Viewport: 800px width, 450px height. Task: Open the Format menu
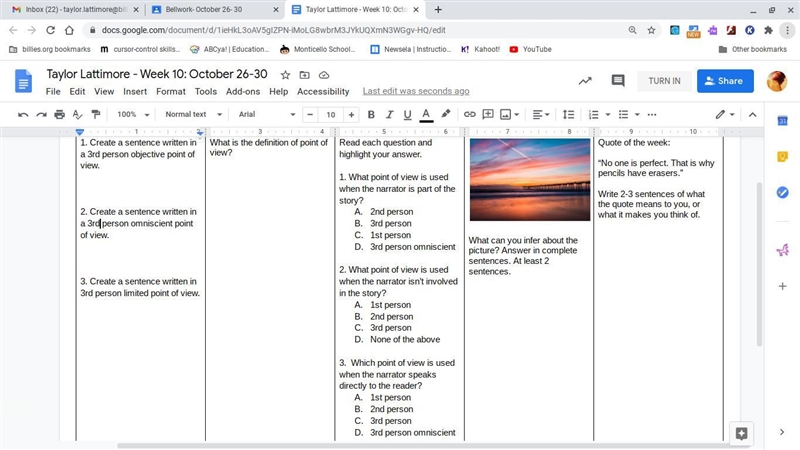tap(171, 91)
